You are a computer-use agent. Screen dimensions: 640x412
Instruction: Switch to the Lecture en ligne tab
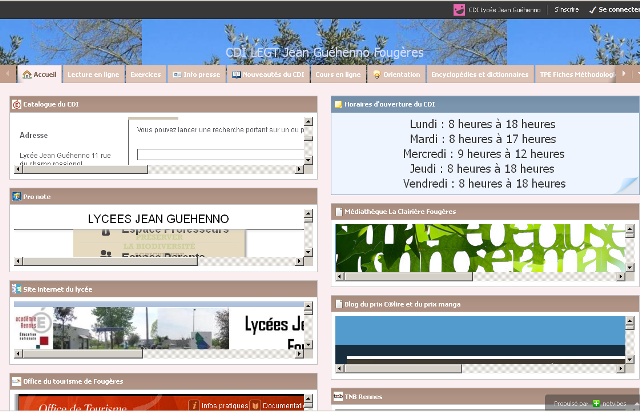[93, 74]
